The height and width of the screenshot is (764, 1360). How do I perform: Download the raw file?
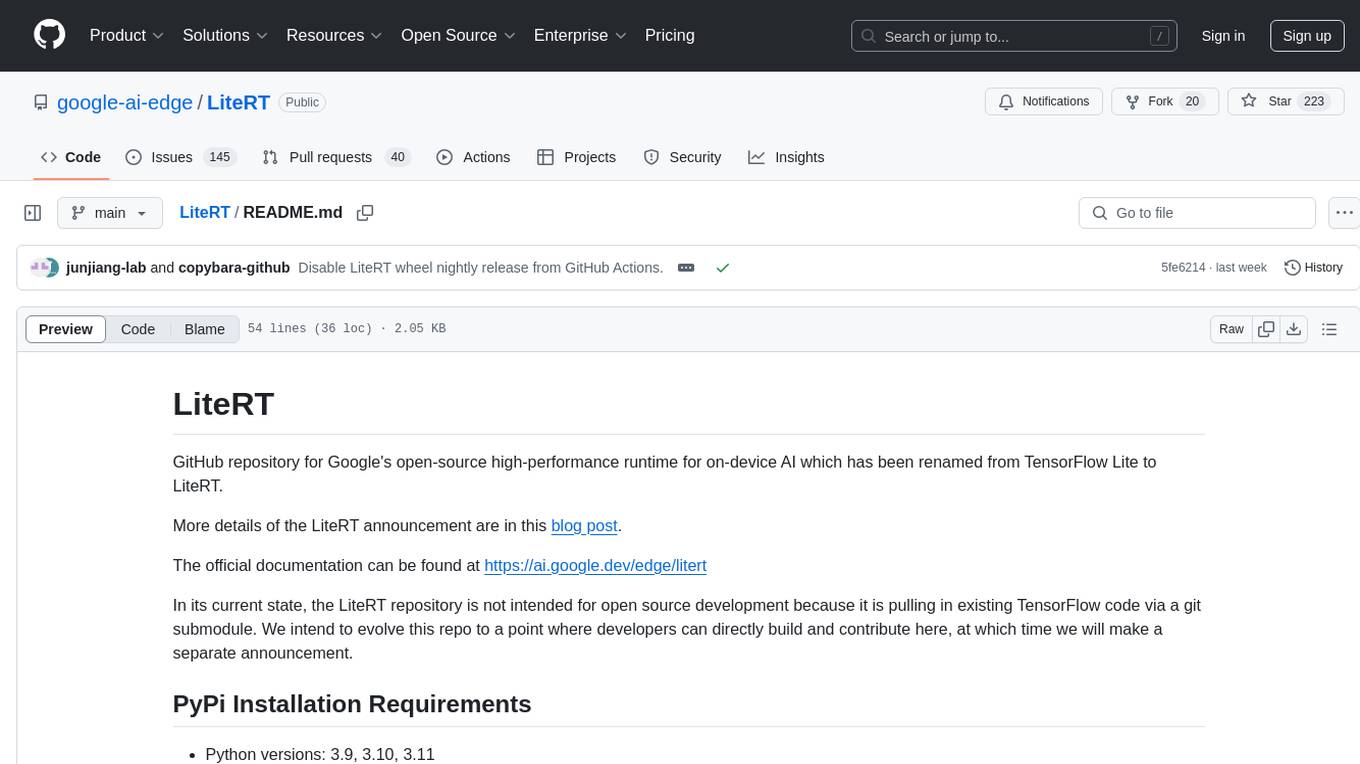1294,329
